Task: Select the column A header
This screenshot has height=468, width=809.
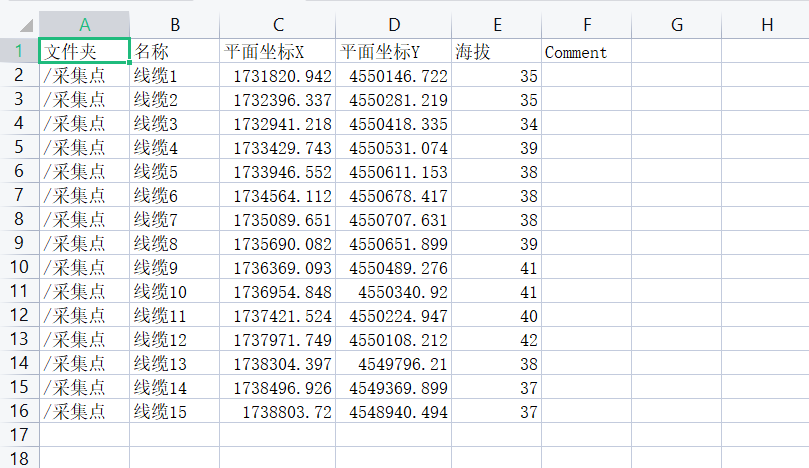Action: (x=84, y=25)
